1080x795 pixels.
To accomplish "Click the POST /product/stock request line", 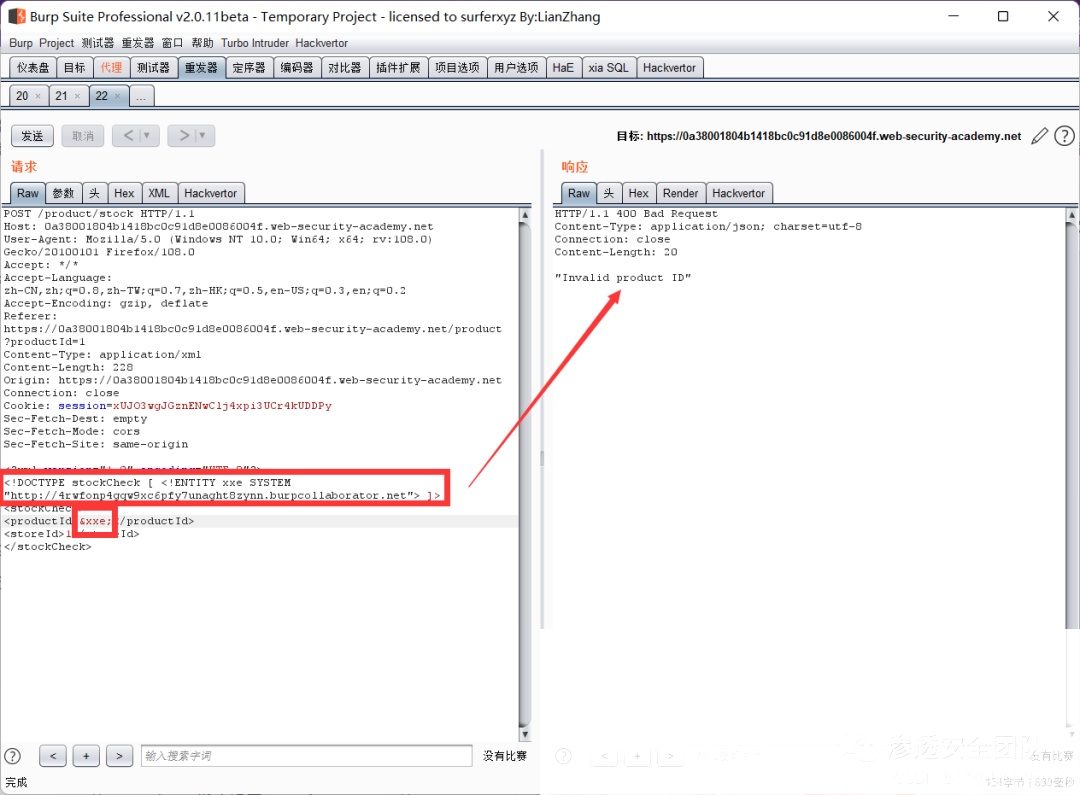I will [99, 214].
